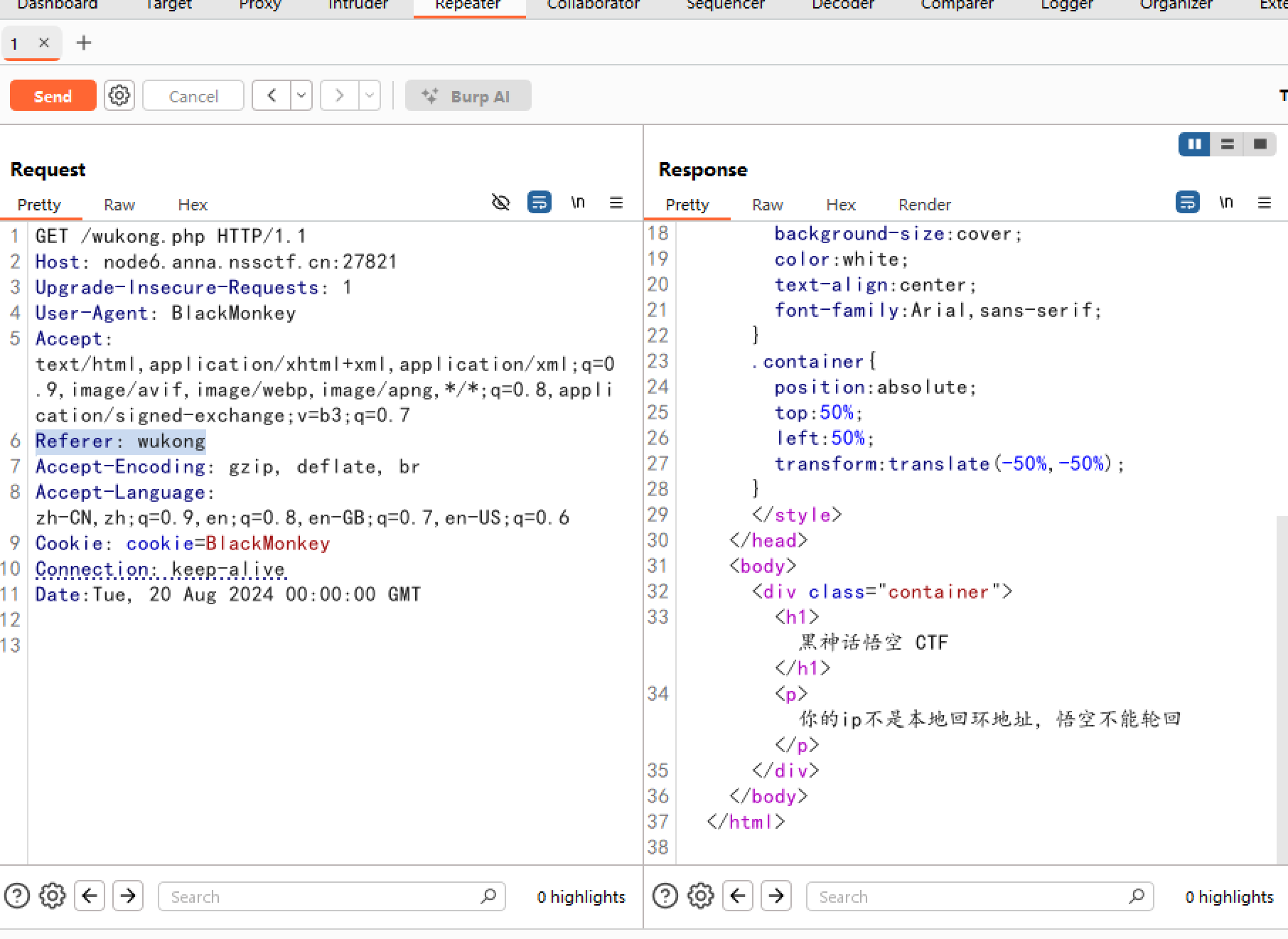Open Request search settings gear
Screen dimensions: 1288x939
pyautogui.click(x=53, y=896)
